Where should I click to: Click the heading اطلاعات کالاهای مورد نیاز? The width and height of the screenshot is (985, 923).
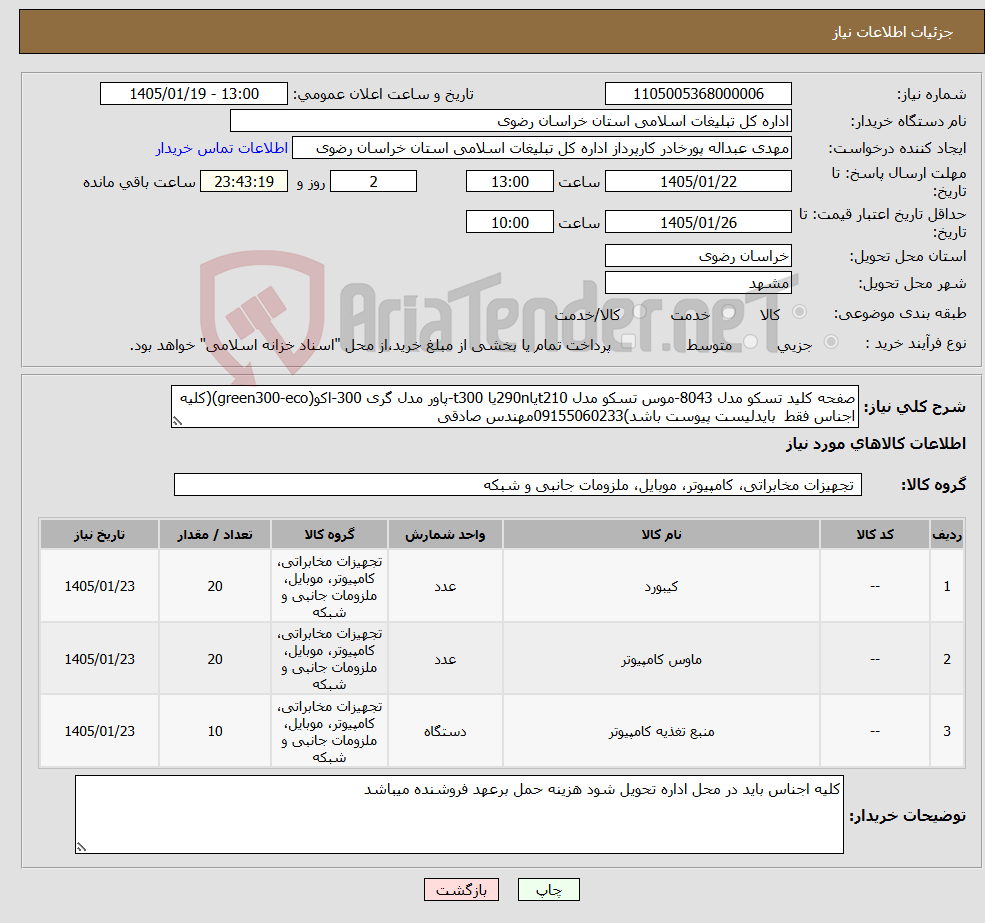coord(876,444)
